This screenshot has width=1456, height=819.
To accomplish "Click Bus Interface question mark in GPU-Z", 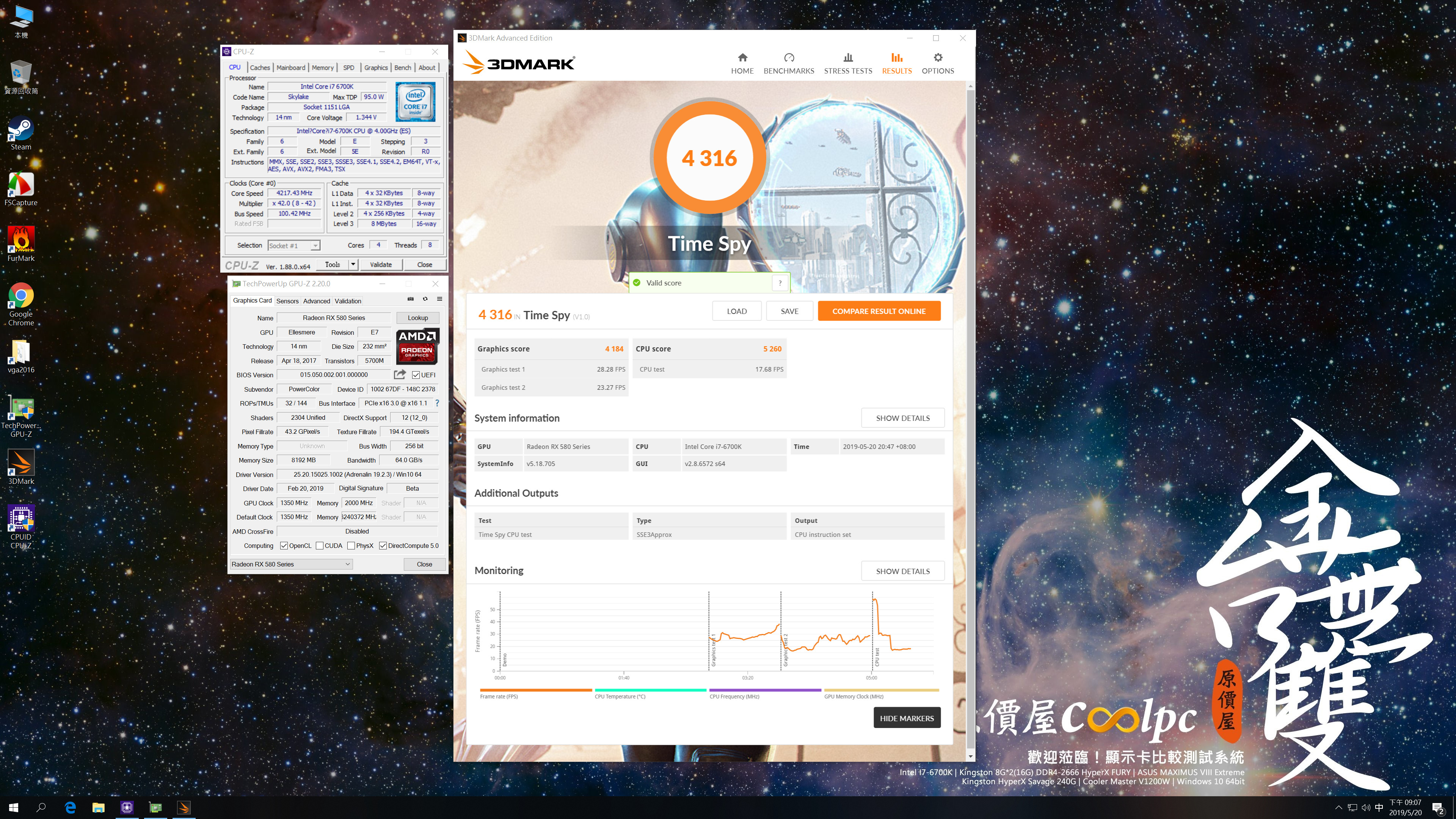I will click(x=437, y=403).
